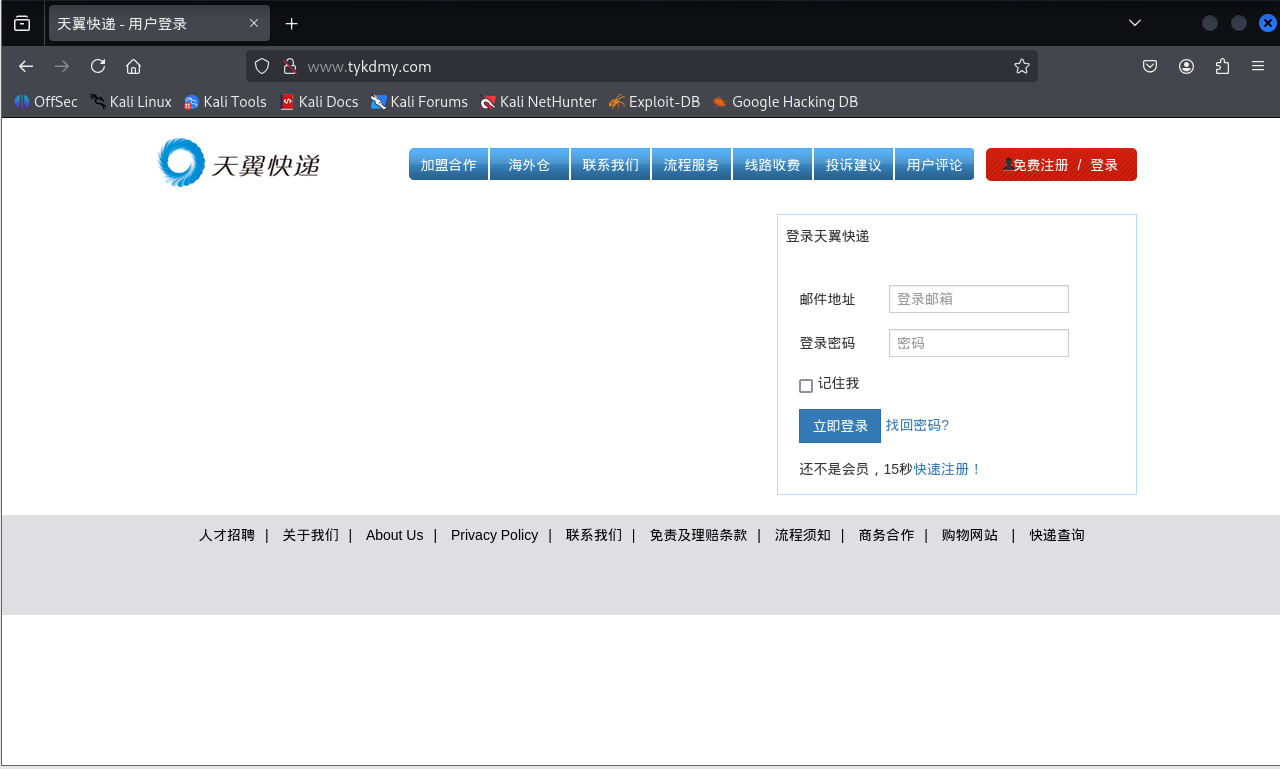Click the browser home icon
Screen dimensions: 1280x769
coord(133,66)
